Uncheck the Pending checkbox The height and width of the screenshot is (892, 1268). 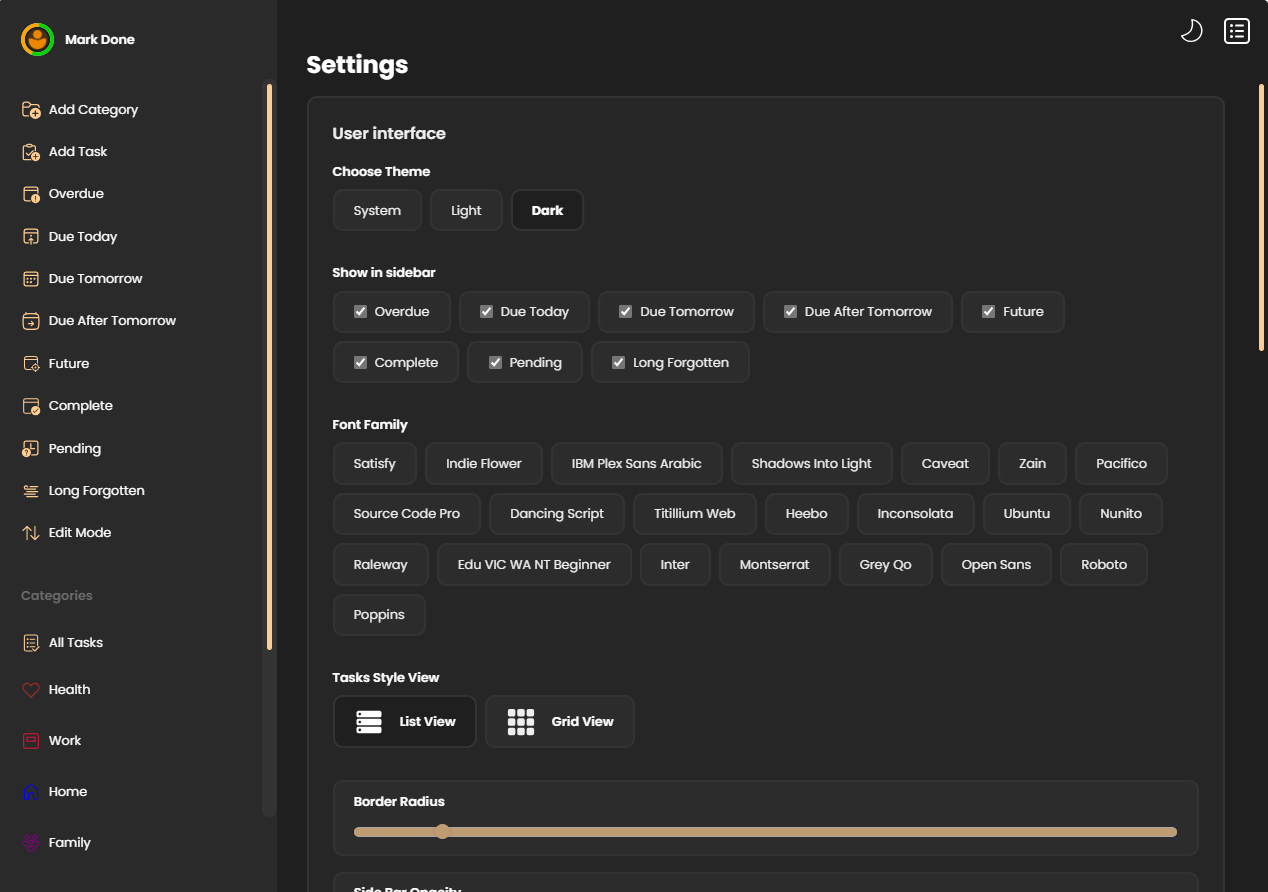point(495,363)
